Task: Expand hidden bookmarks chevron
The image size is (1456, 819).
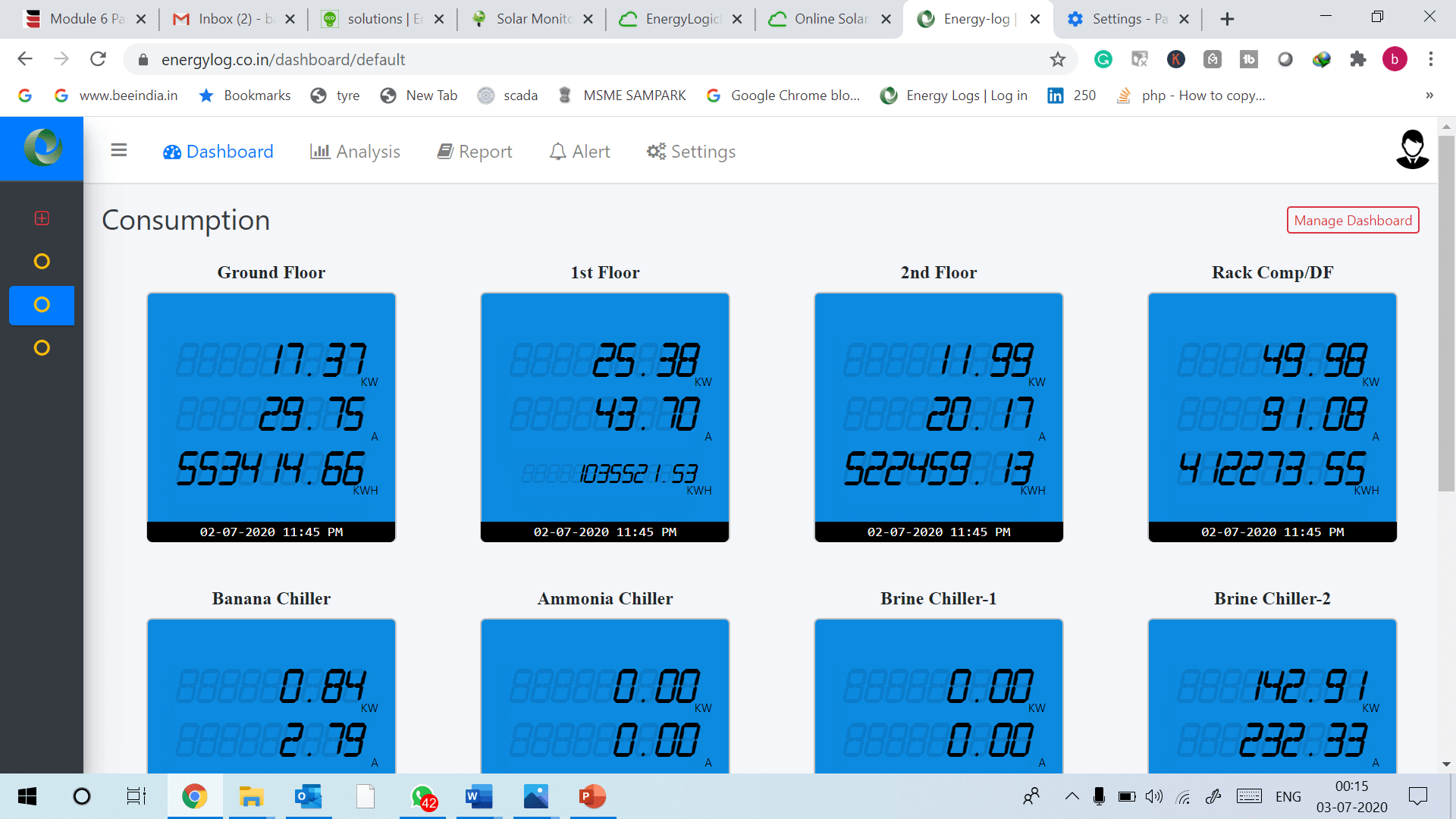Action: point(1429,96)
